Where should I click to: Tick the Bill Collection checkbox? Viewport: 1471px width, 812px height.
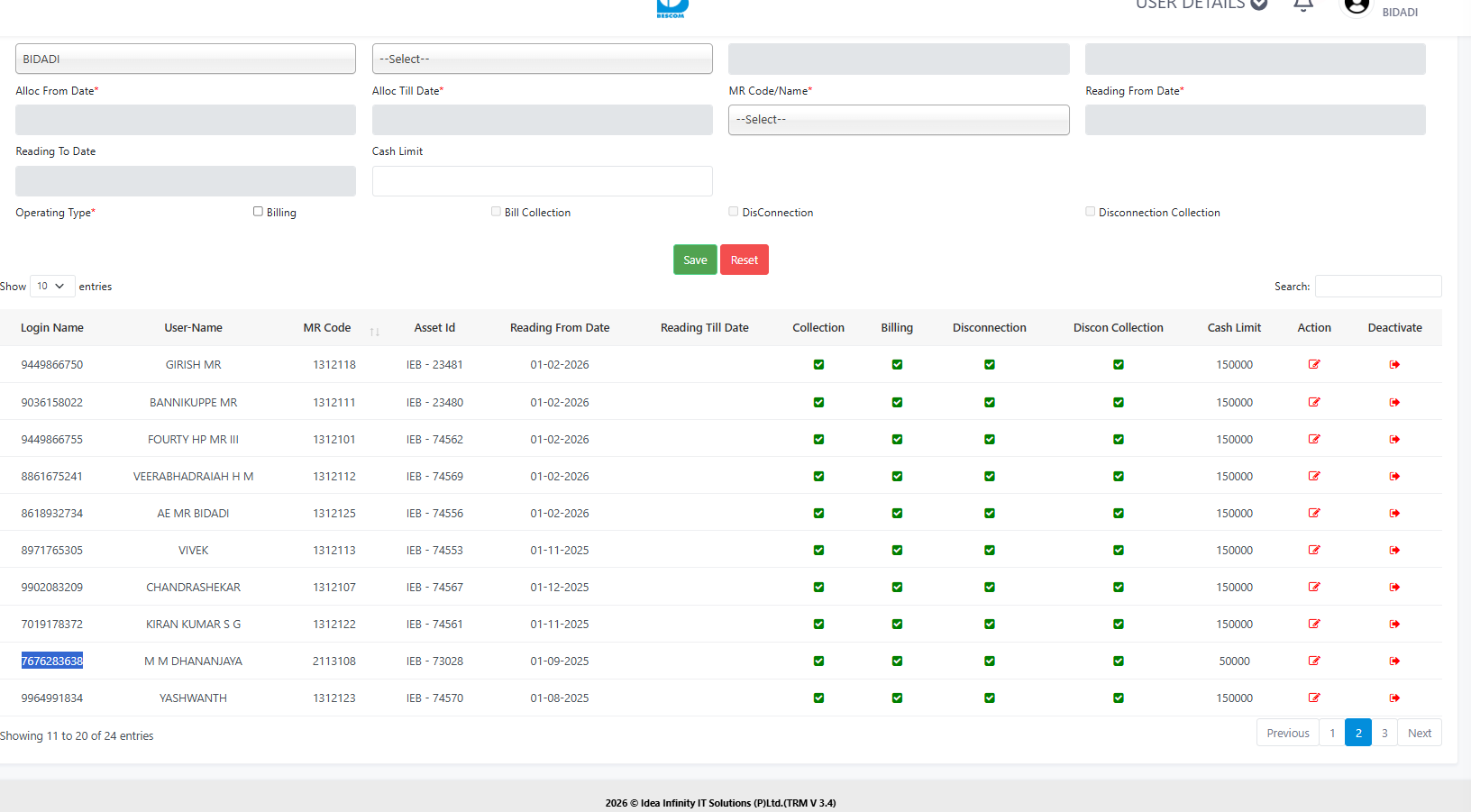coord(496,212)
